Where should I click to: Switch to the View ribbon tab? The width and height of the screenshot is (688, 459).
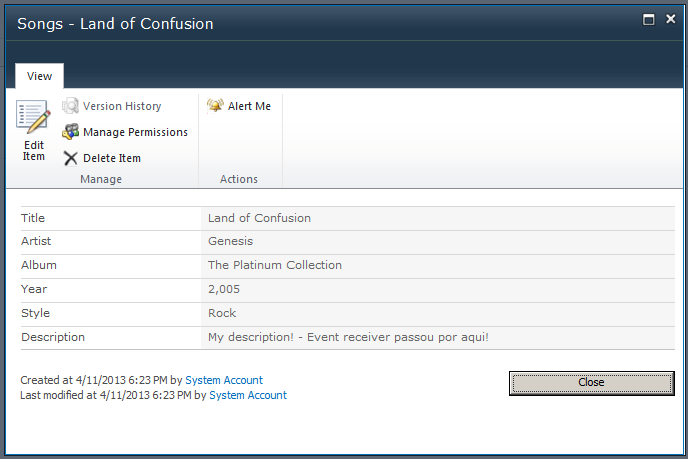pyautogui.click(x=40, y=76)
